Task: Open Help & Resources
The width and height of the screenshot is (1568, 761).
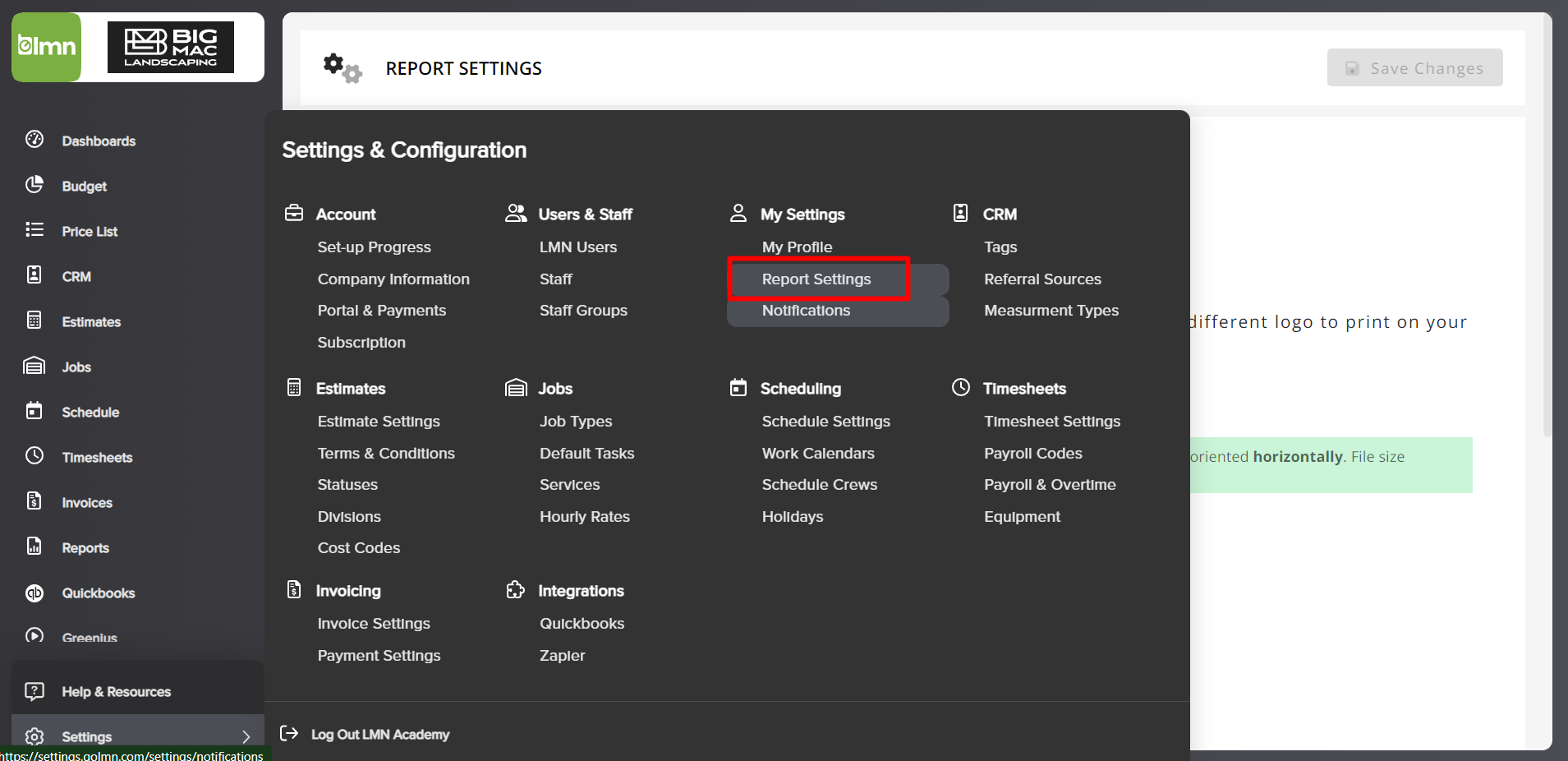Action: (116, 691)
